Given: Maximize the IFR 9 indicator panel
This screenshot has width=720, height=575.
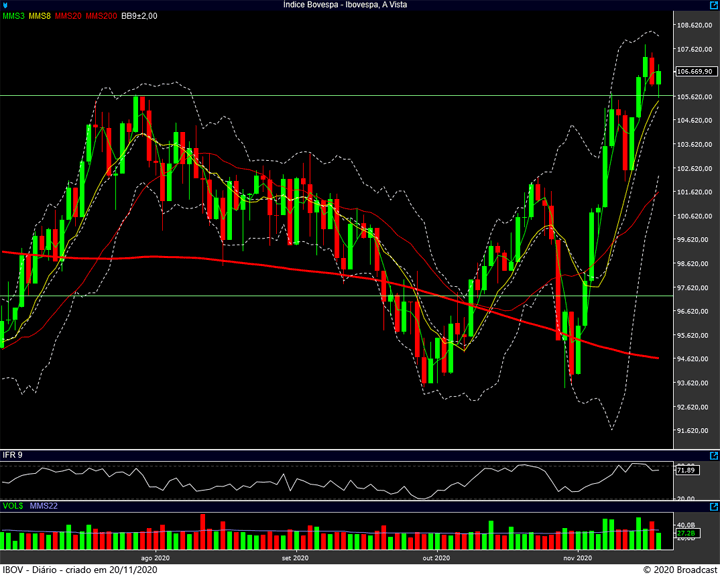Looking at the screenshot, I should [x=713, y=456].
